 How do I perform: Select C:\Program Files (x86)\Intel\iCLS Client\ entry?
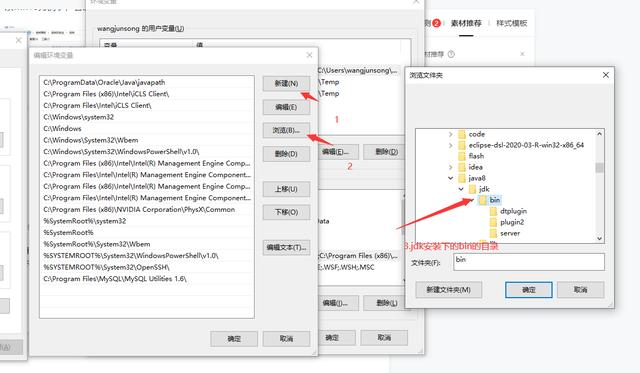click(147, 93)
